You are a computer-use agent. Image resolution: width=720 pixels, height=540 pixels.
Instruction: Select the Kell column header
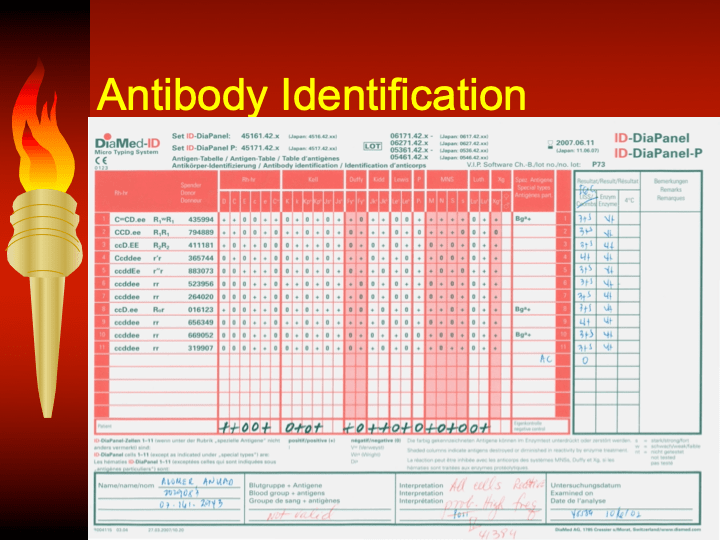(314, 179)
